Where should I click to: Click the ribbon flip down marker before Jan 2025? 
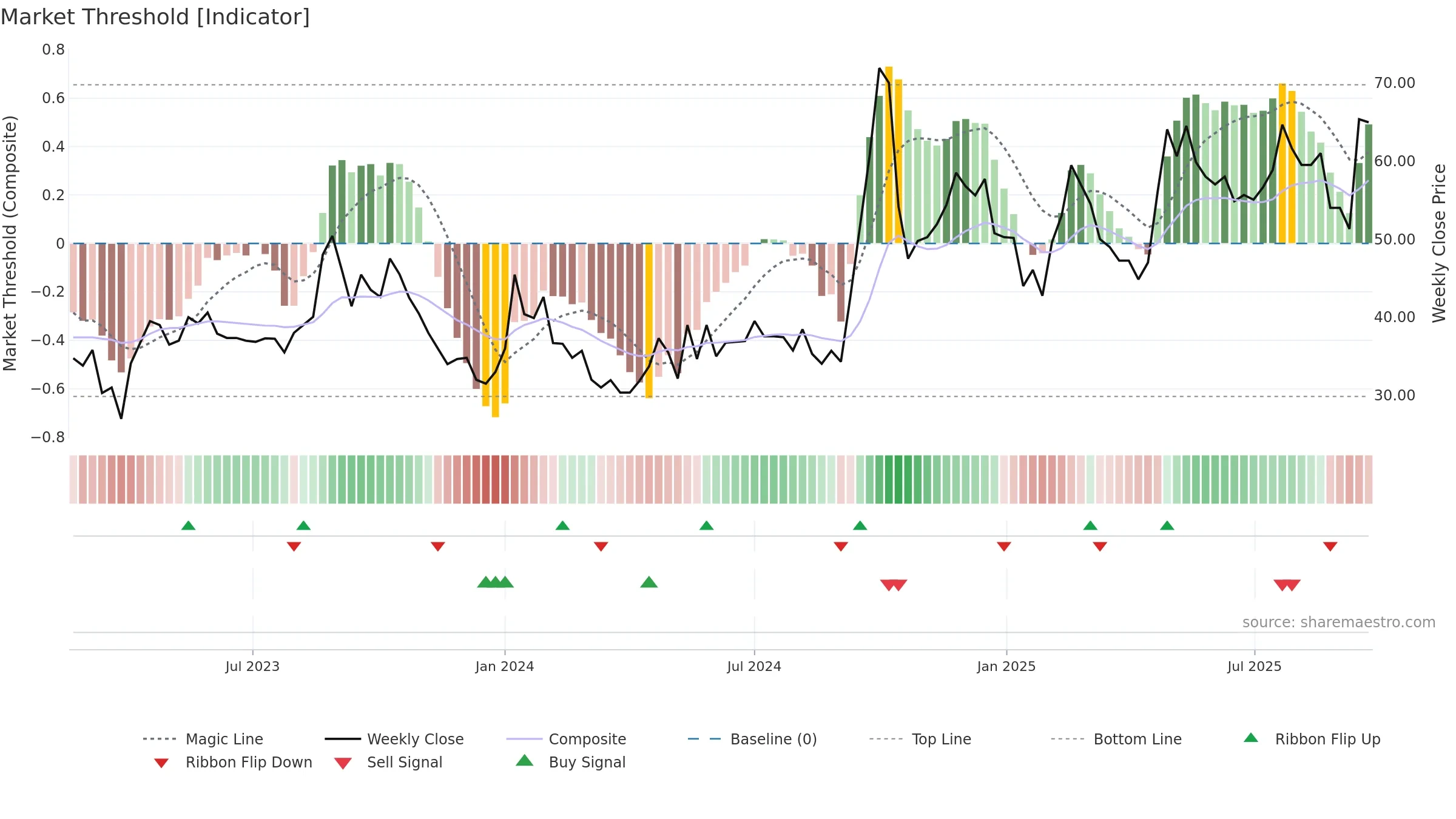(x=1004, y=547)
